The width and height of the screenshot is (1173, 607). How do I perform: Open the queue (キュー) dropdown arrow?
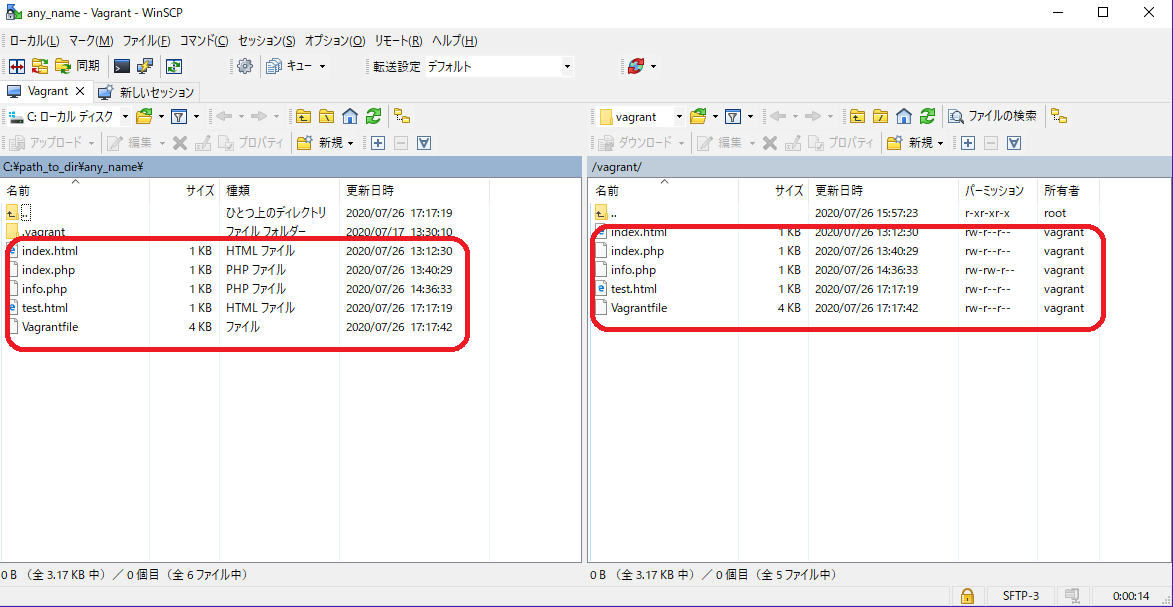click(322, 67)
